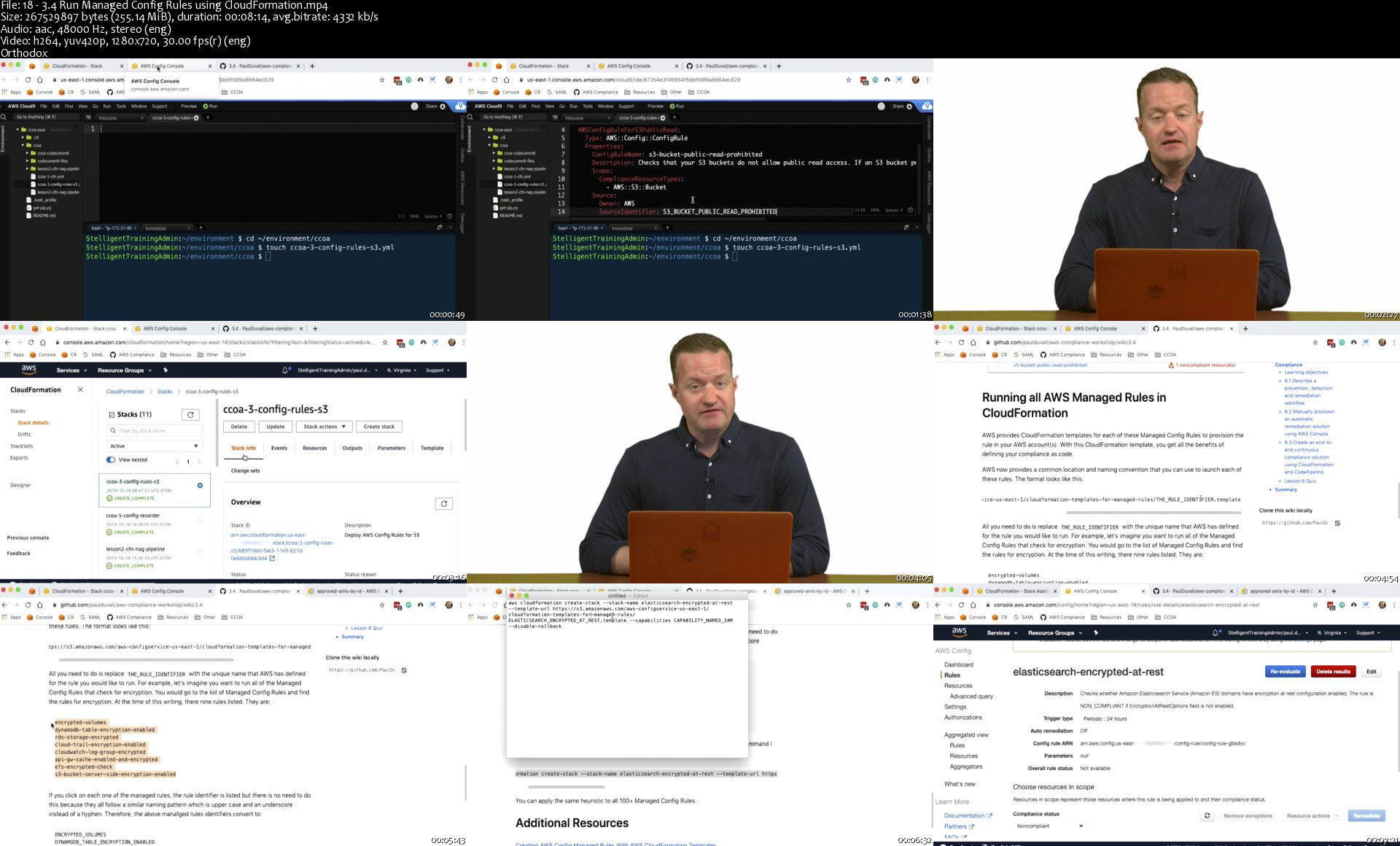Copy clone URL icon in 00:04:54 frame
Screen dimensions: 1400x846
[x=1337, y=523]
